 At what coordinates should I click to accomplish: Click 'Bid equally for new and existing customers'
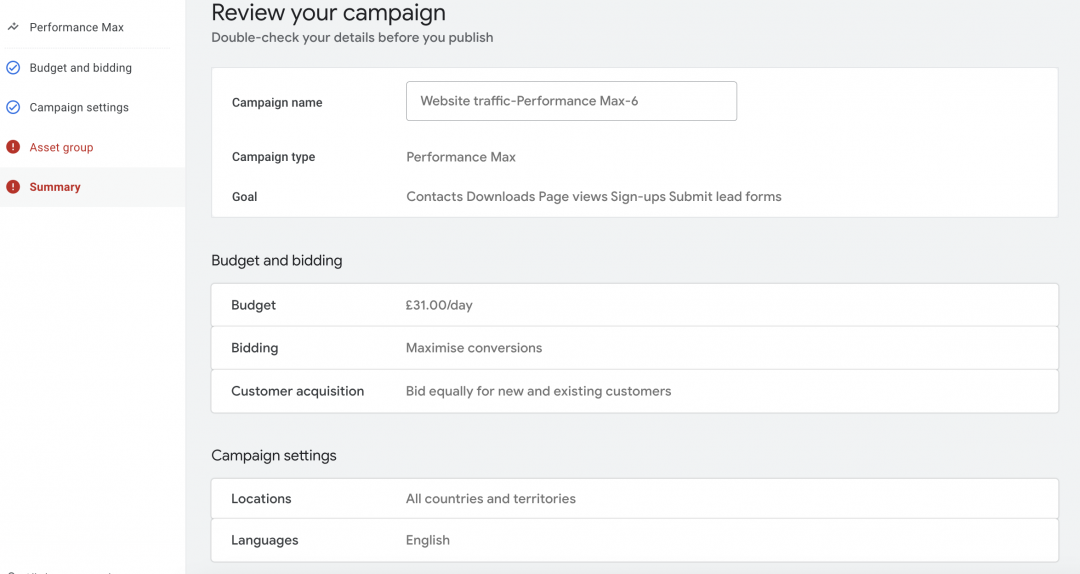coord(538,391)
